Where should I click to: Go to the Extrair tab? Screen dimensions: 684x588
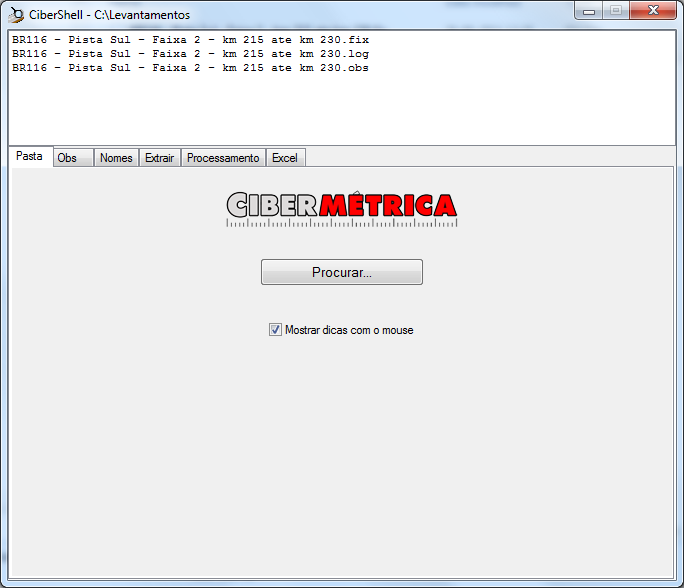tap(160, 157)
